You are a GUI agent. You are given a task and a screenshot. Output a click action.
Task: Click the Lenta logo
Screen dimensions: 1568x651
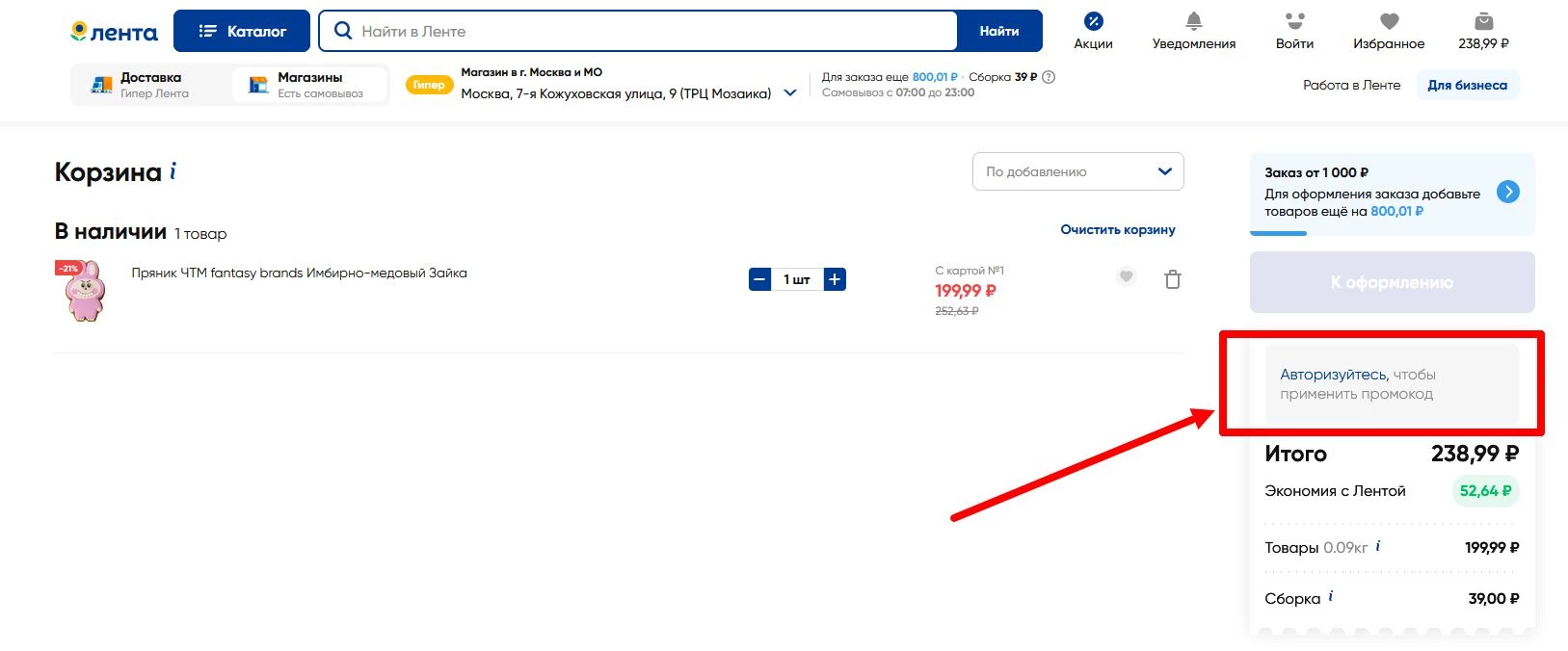tap(114, 32)
